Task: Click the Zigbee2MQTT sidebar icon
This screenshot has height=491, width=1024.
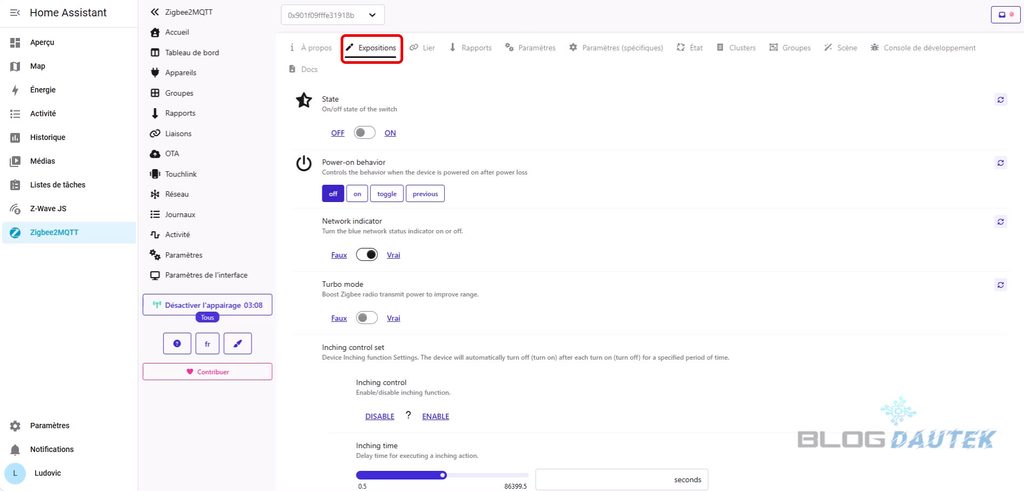Action: pos(15,232)
